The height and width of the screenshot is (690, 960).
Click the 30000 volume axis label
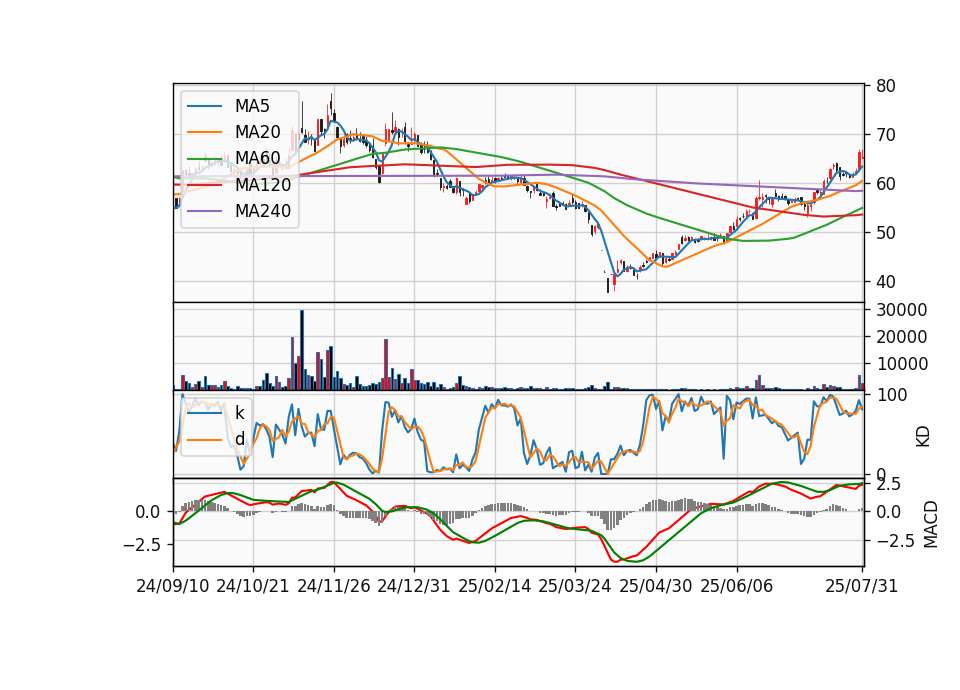[x=902, y=310]
